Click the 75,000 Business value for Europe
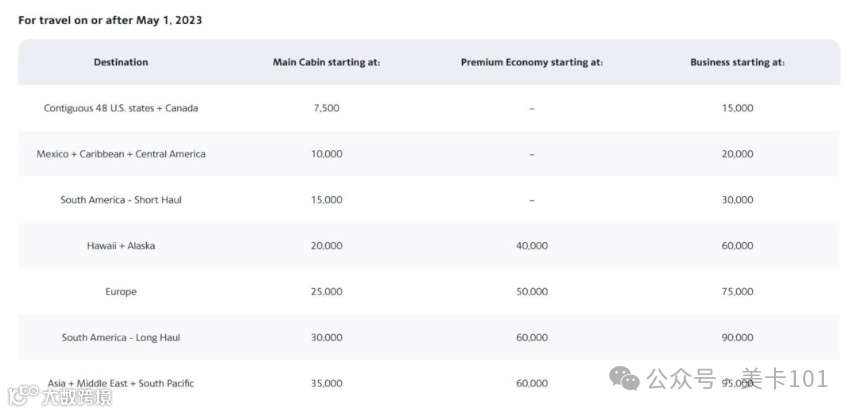Viewport: 856px width, 413px height. coord(737,292)
